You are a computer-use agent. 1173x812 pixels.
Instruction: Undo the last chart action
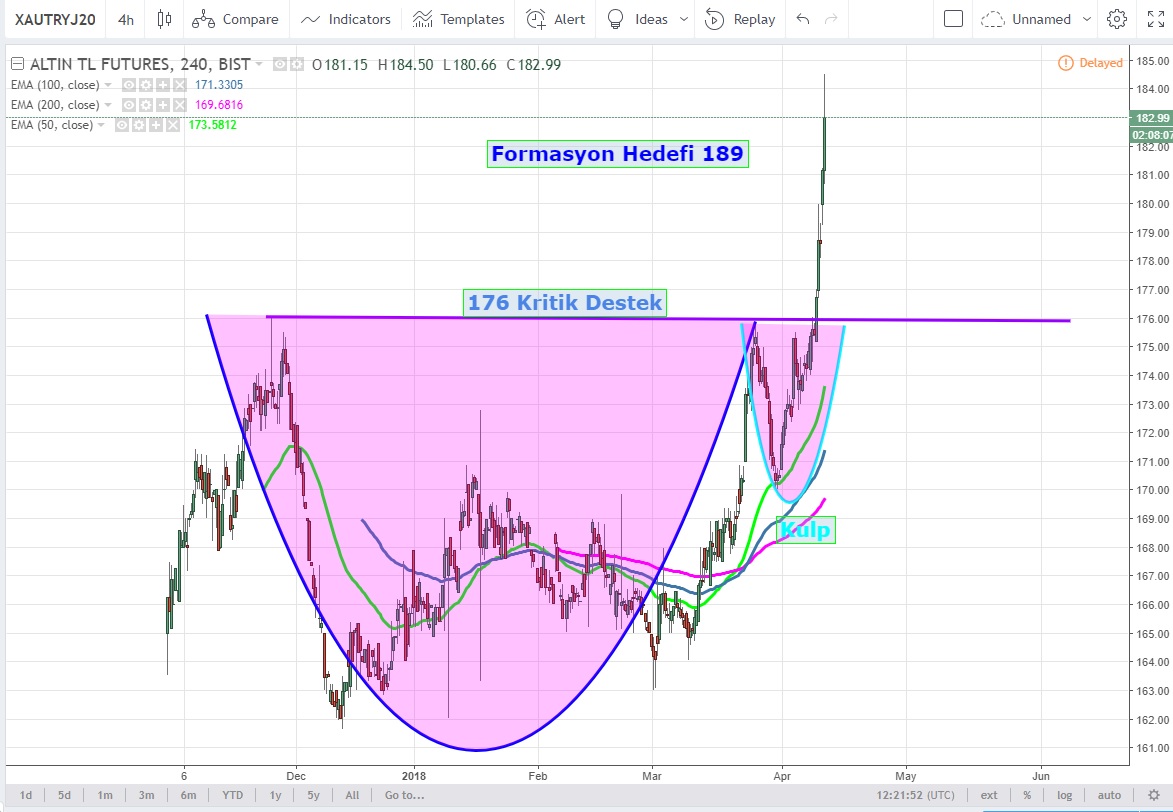tap(802, 19)
